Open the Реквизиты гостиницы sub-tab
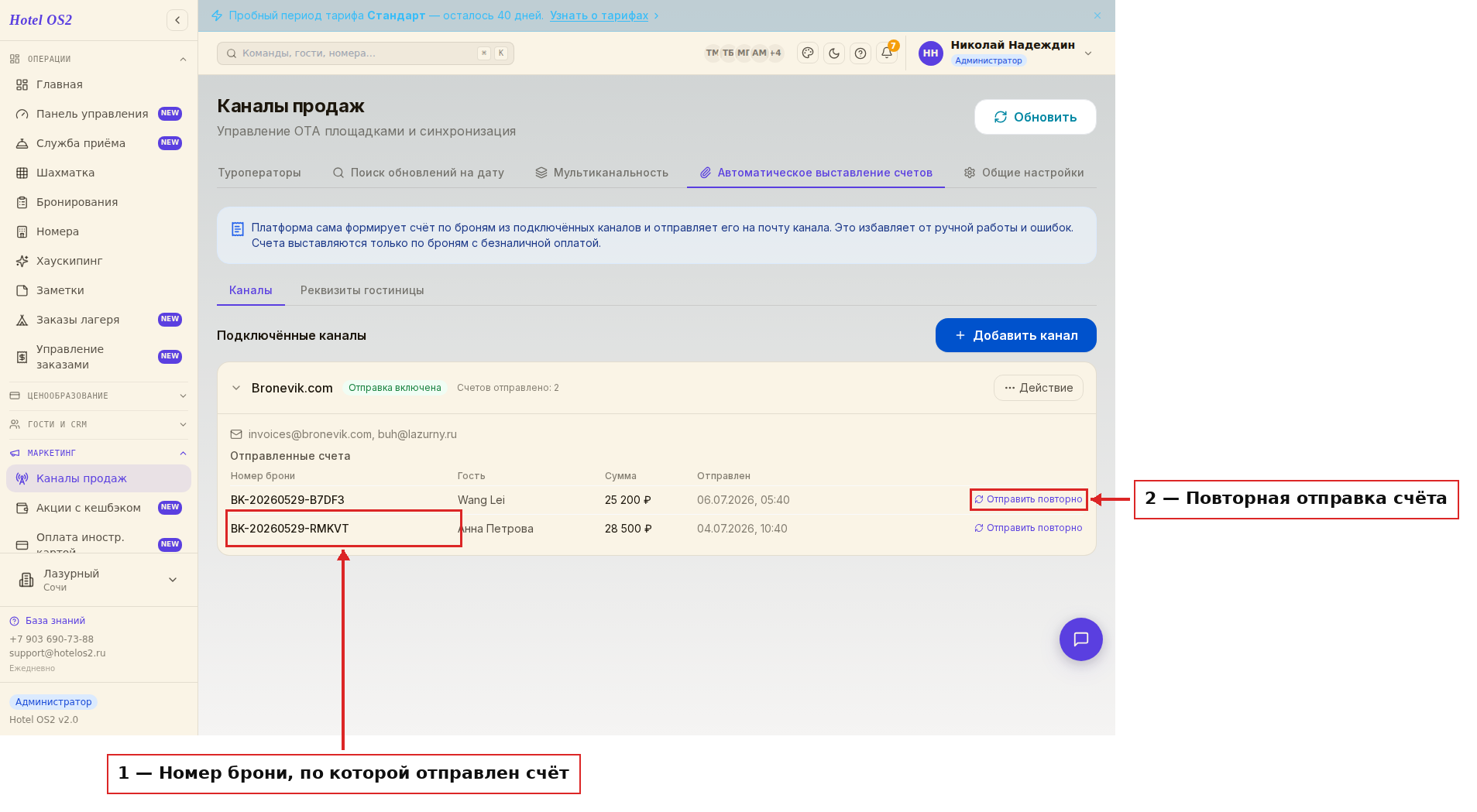The width and height of the screenshot is (1477, 812). [362, 290]
